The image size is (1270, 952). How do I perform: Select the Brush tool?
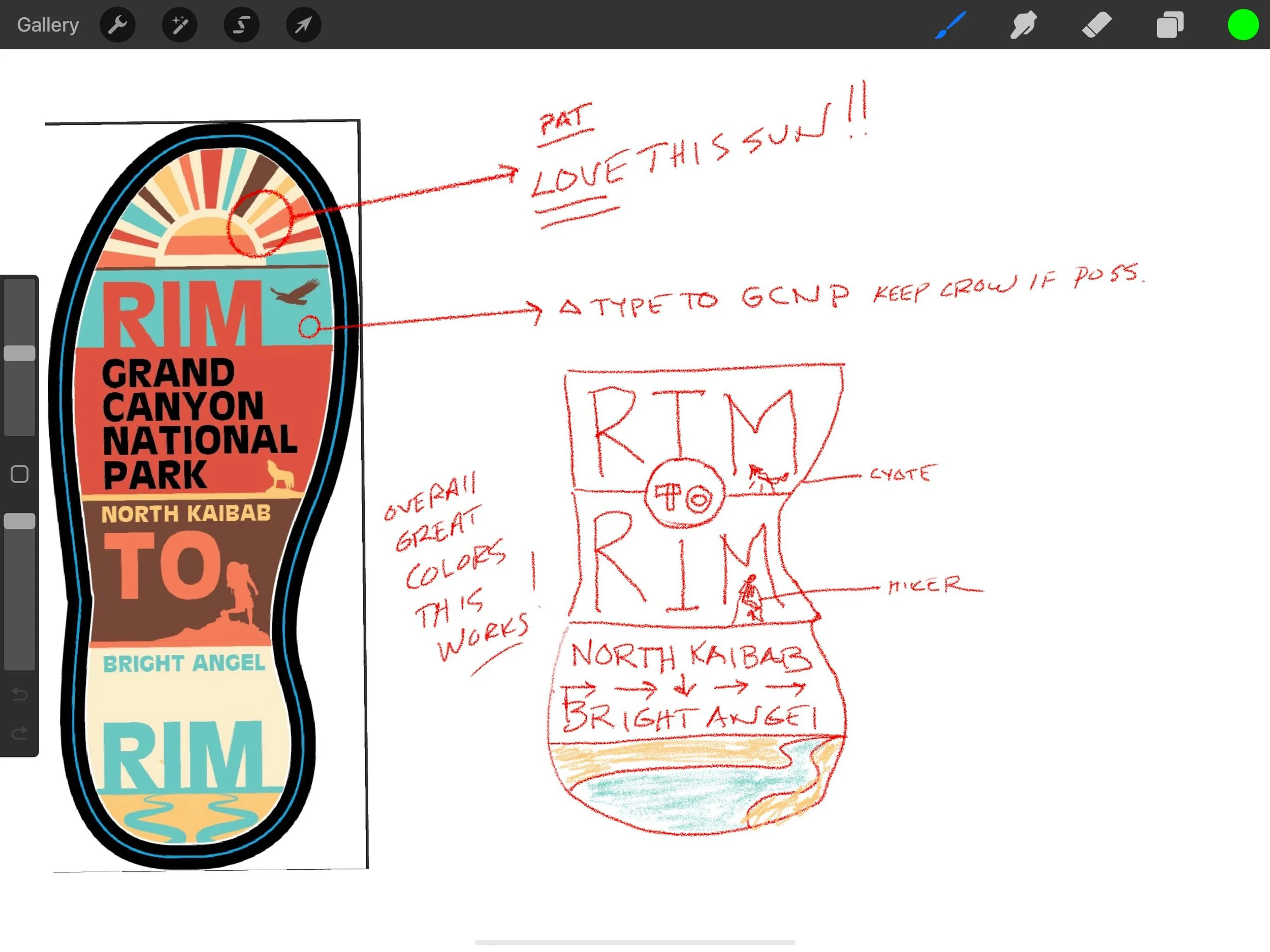coord(951,25)
